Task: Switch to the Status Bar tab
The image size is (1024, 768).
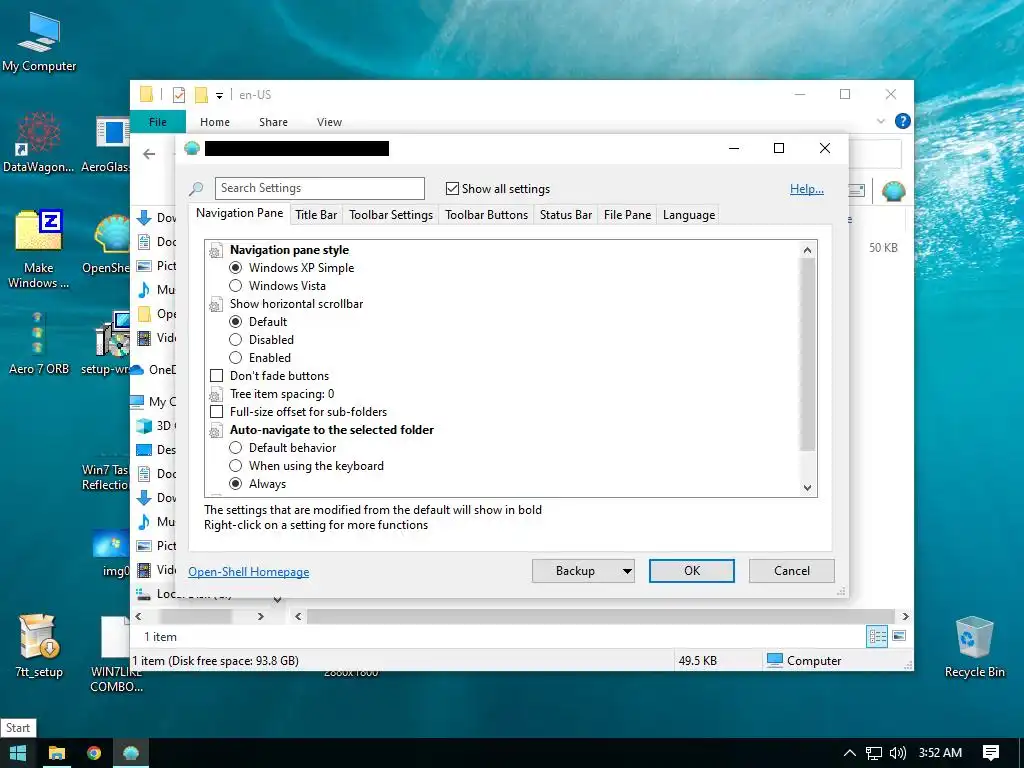Action: coord(566,215)
